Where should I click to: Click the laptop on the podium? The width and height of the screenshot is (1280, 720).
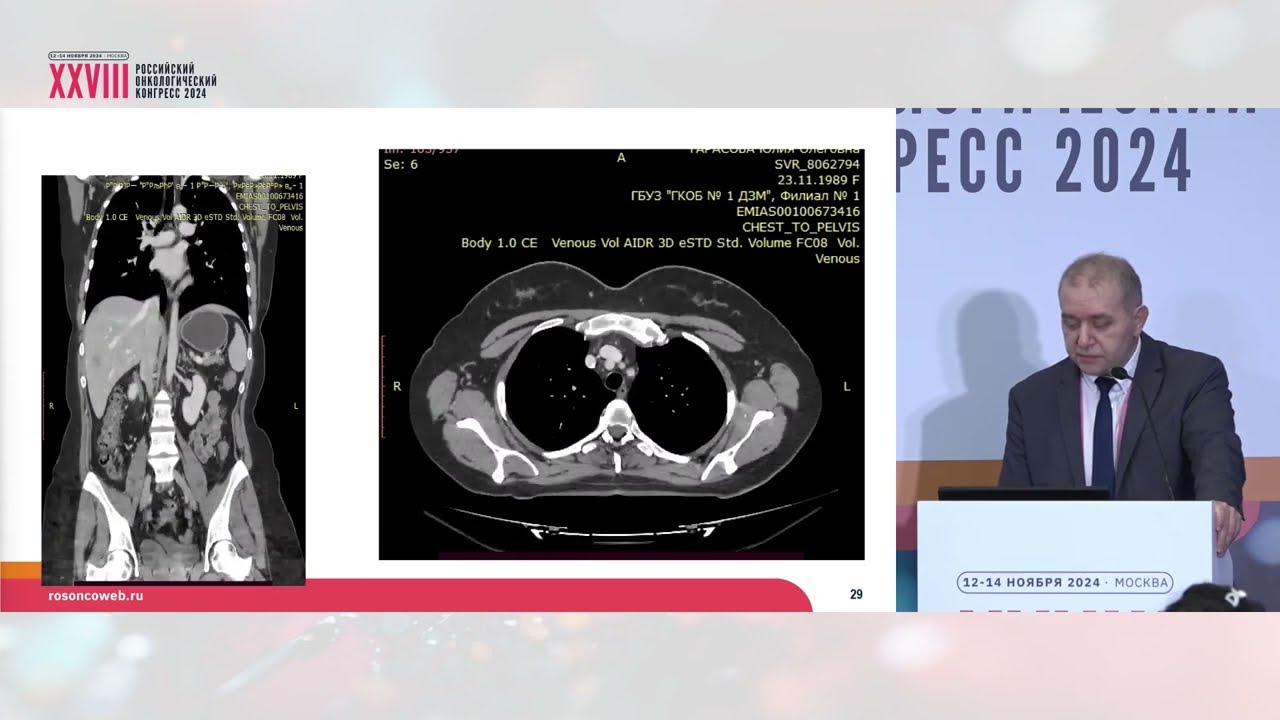(1023, 494)
